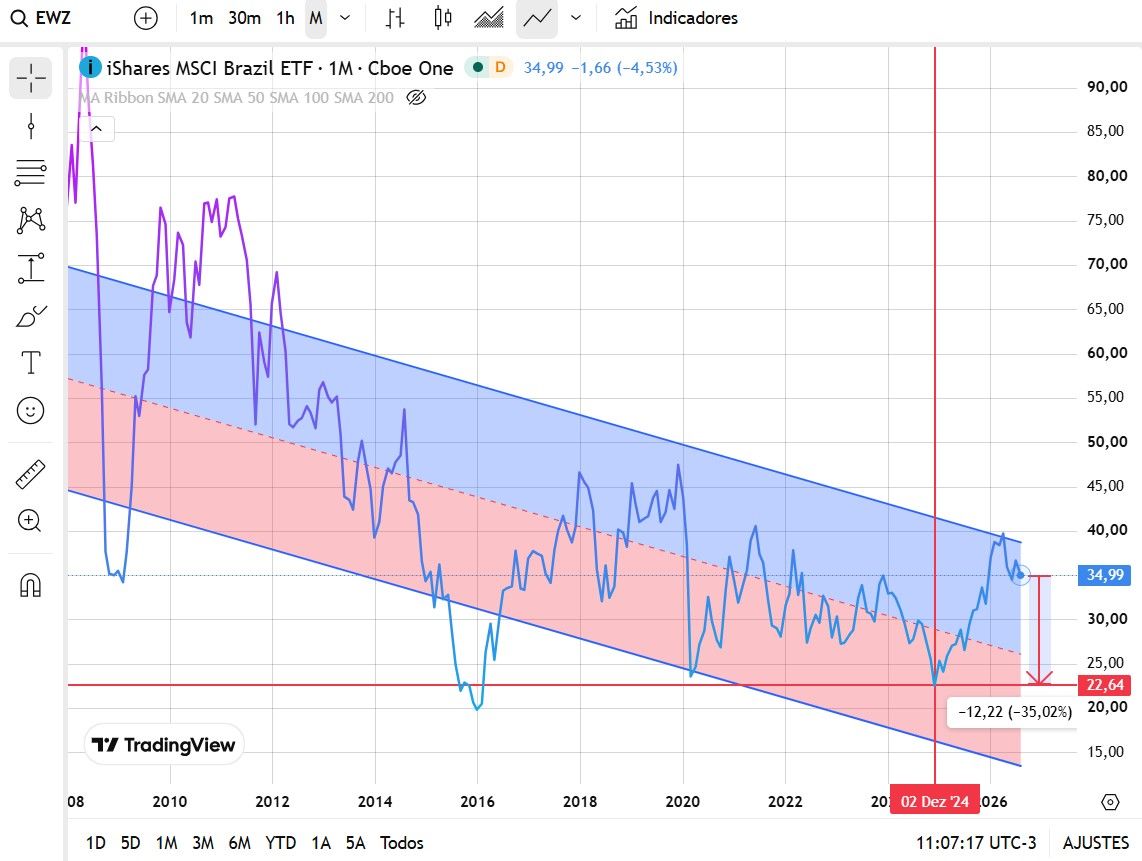This screenshot has width=1142, height=861.
Task: Open timezone menu at 11:07:17 UTC-3
Action: pos(976,843)
